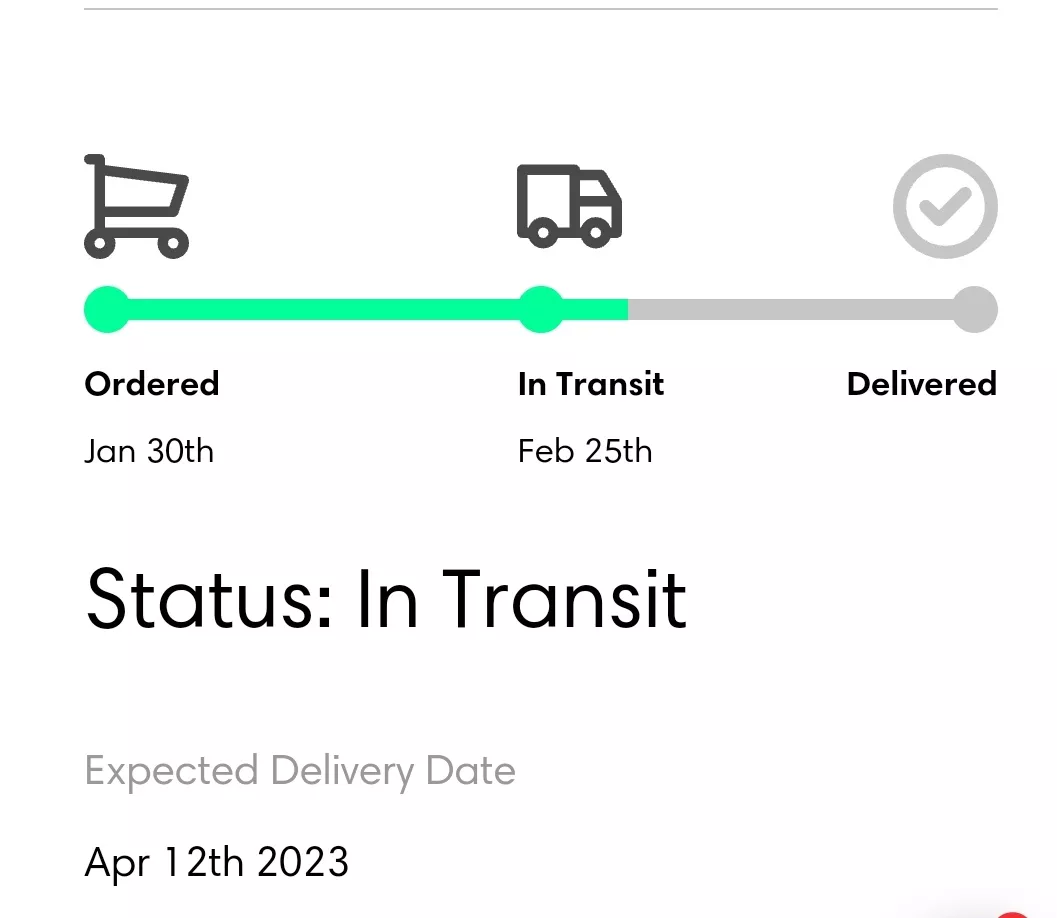The height and width of the screenshot is (918, 1057).
Task: Click the bold Ordered step label
Action: [x=152, y=384]
